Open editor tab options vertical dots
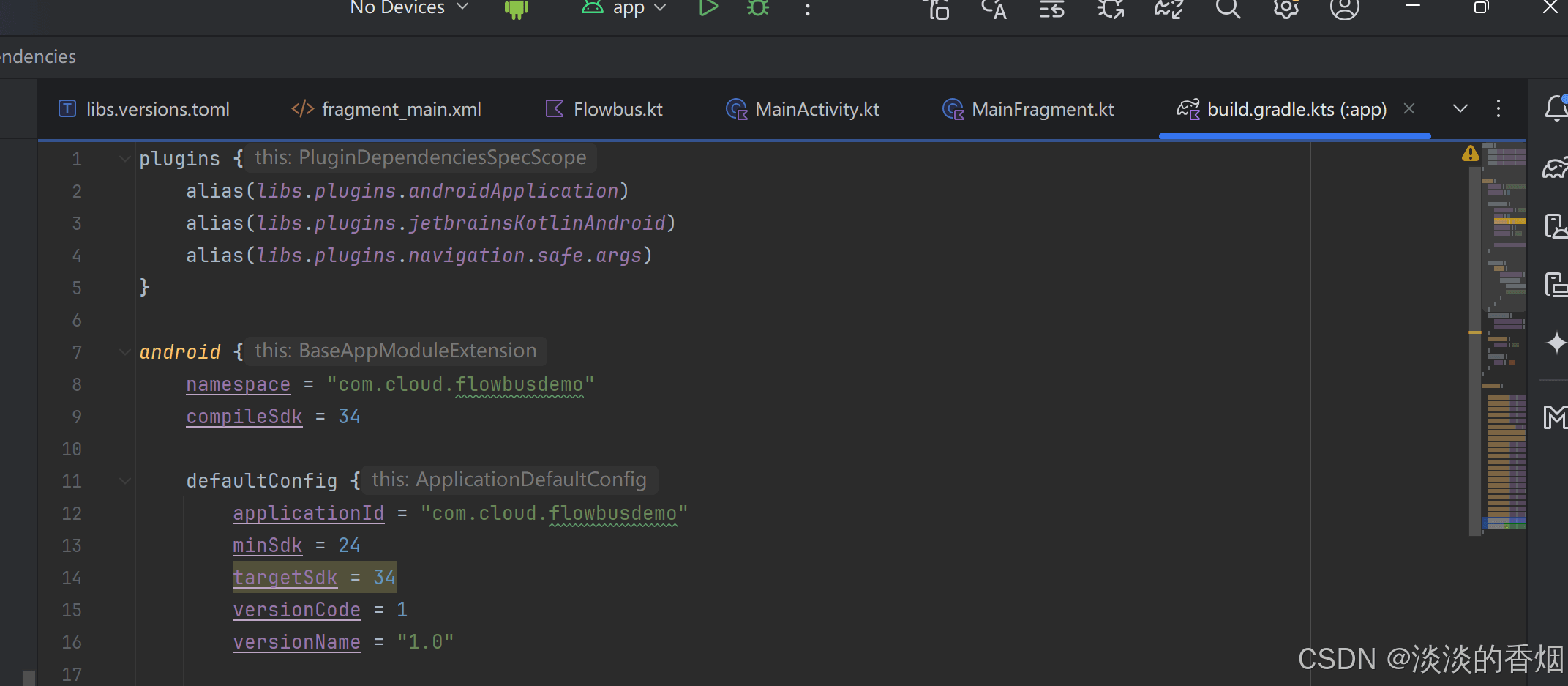This screenshot has width=1568, height=686. [x=1498, y=109]
